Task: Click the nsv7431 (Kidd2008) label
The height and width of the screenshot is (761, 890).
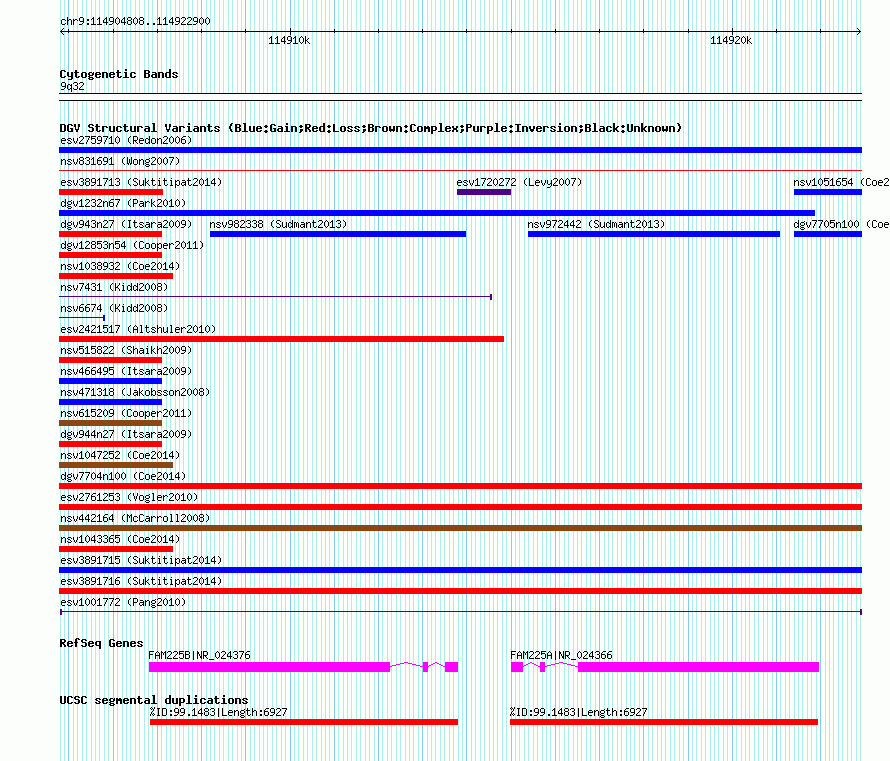Action: (114, 287)
